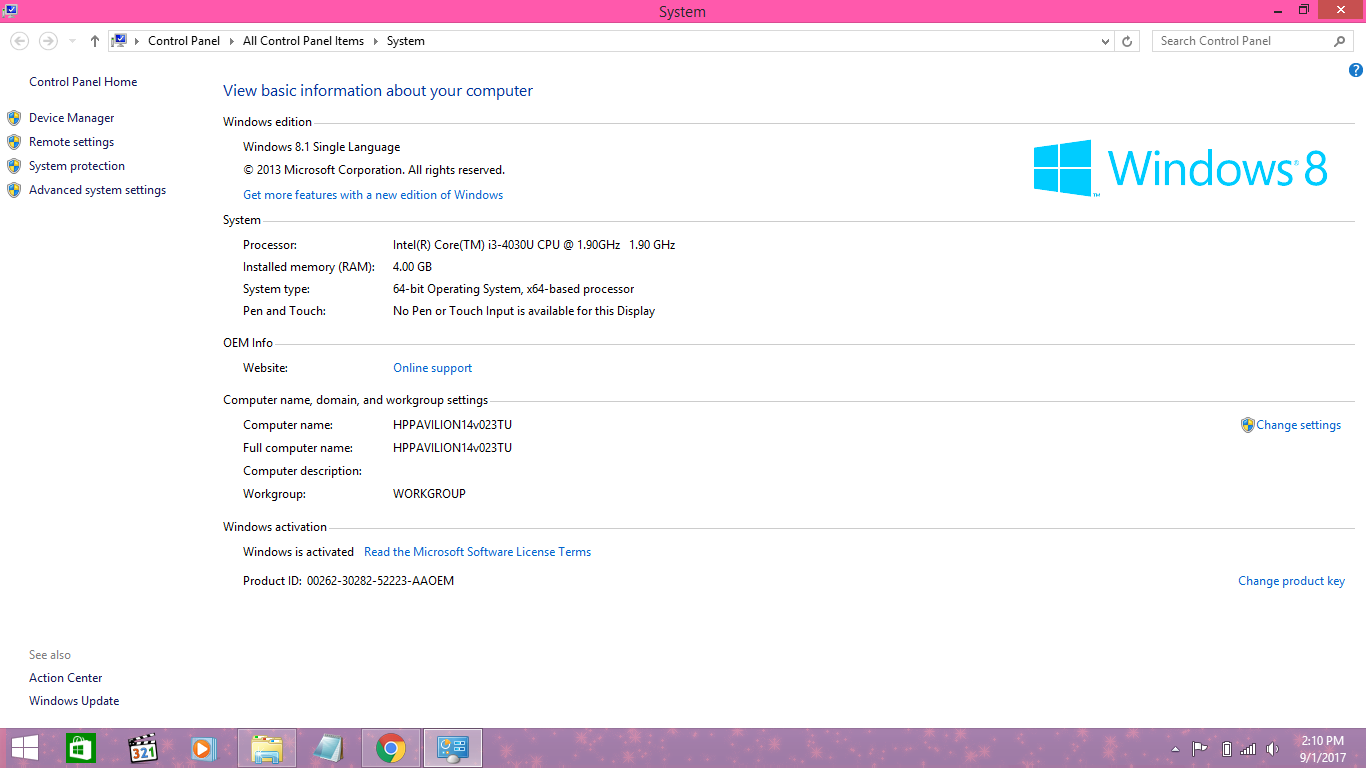Open the recent locations dropdown arrow
The height and width of the screenshot is (768, 1366).
click(x=73, y=41)
